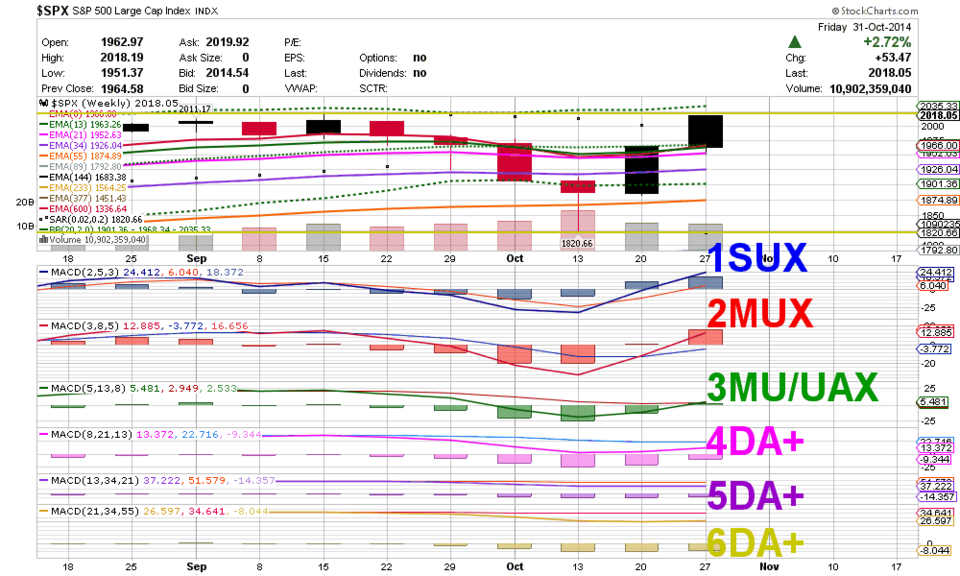Click the volume bars icon in legend
Image resolution: width=960 pixels, height=576 pixels.
(42, 239)
